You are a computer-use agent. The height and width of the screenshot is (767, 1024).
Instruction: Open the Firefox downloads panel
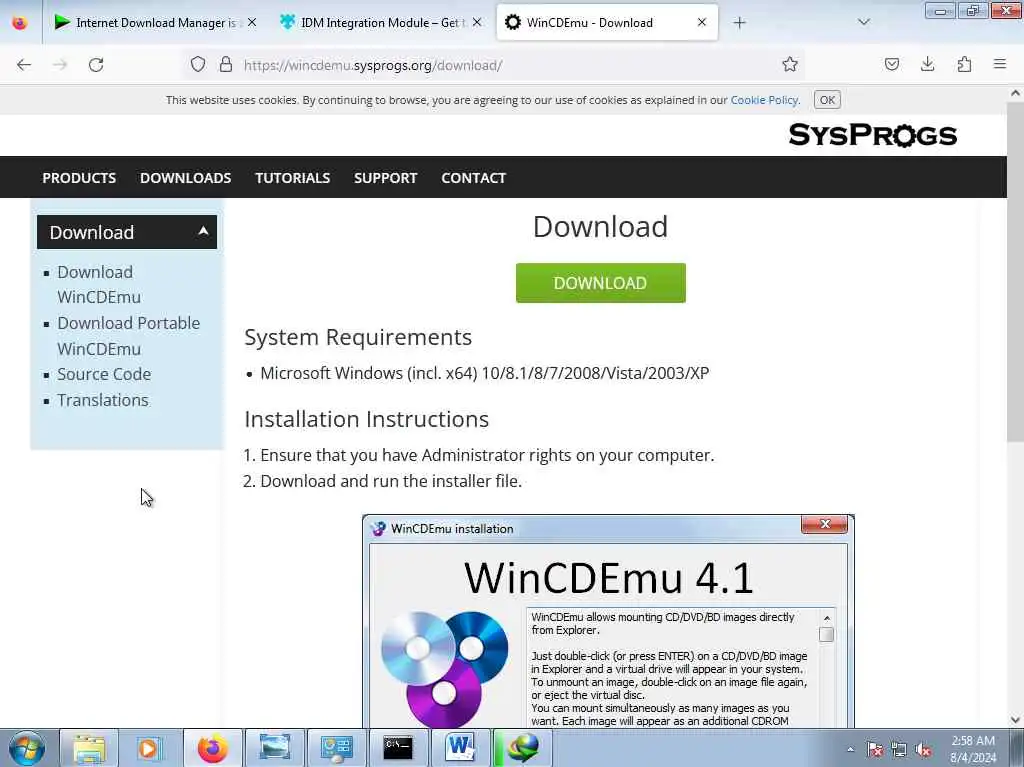tap(927, 64)
